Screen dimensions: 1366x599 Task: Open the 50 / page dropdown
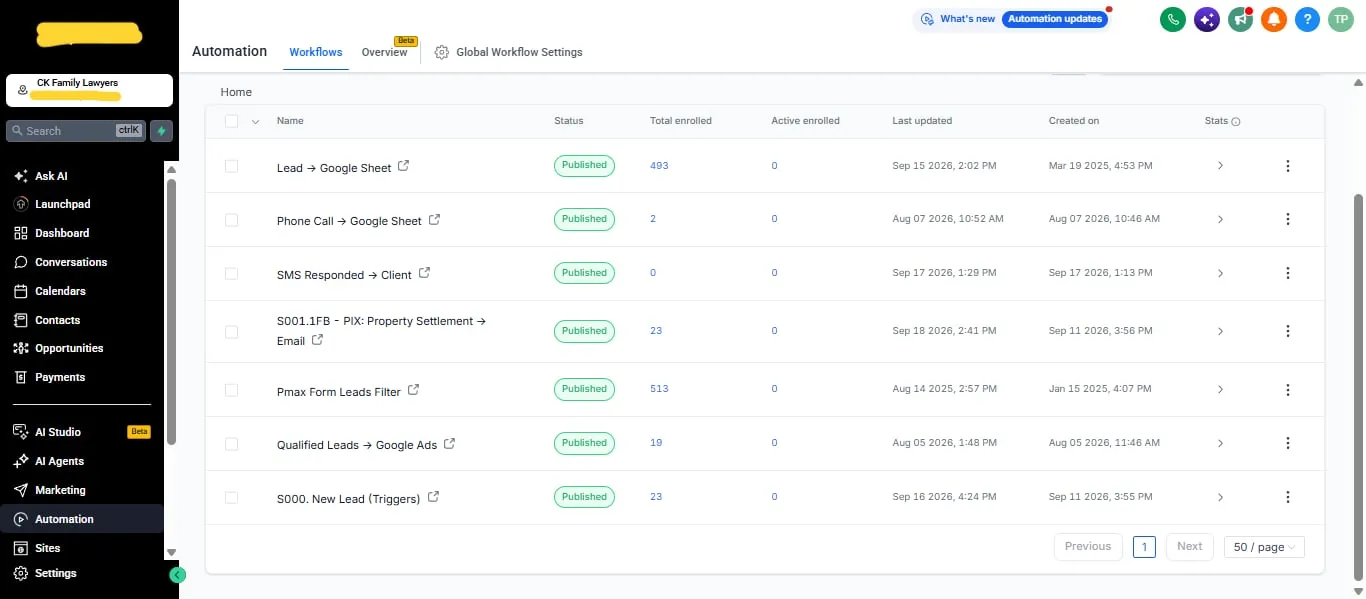(x=1264, y=547)
